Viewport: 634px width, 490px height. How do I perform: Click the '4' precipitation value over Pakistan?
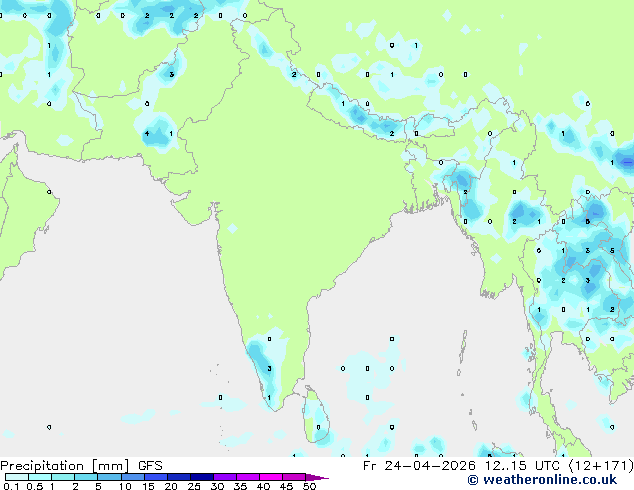(x=147, y=133)
